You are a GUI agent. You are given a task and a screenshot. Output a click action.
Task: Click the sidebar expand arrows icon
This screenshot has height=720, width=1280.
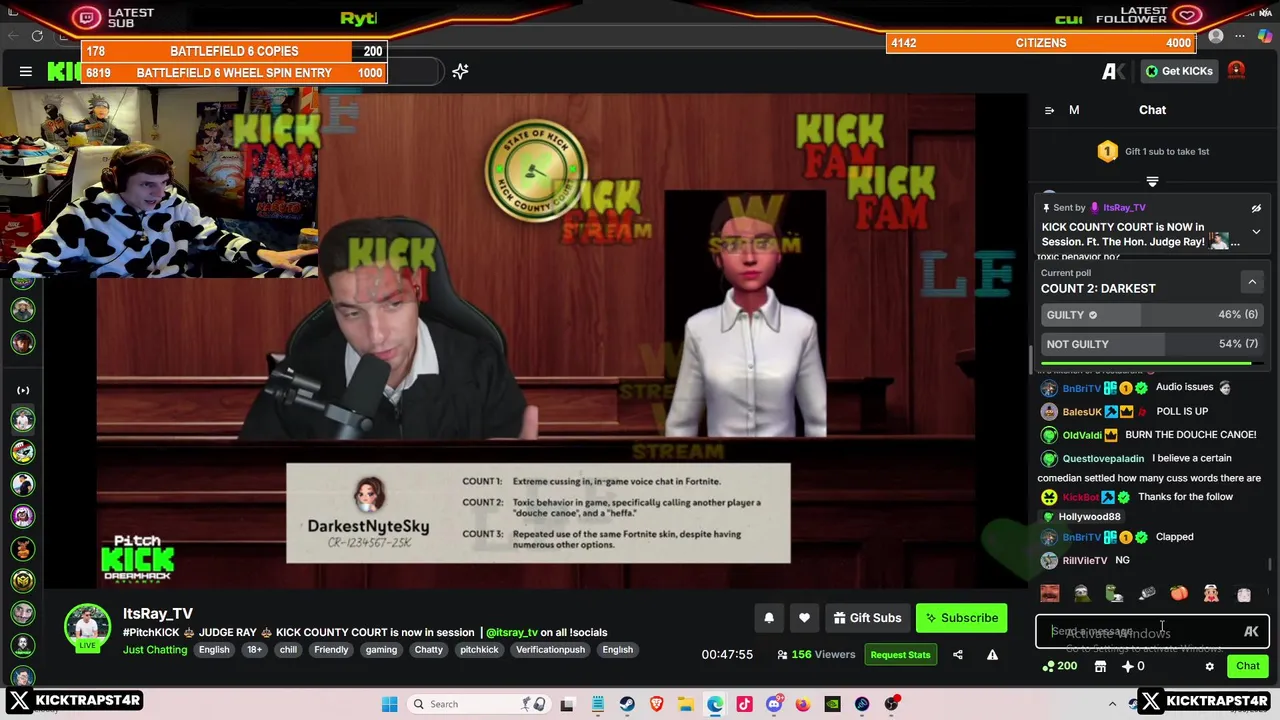pyautogui.click(x=23, y=390)
